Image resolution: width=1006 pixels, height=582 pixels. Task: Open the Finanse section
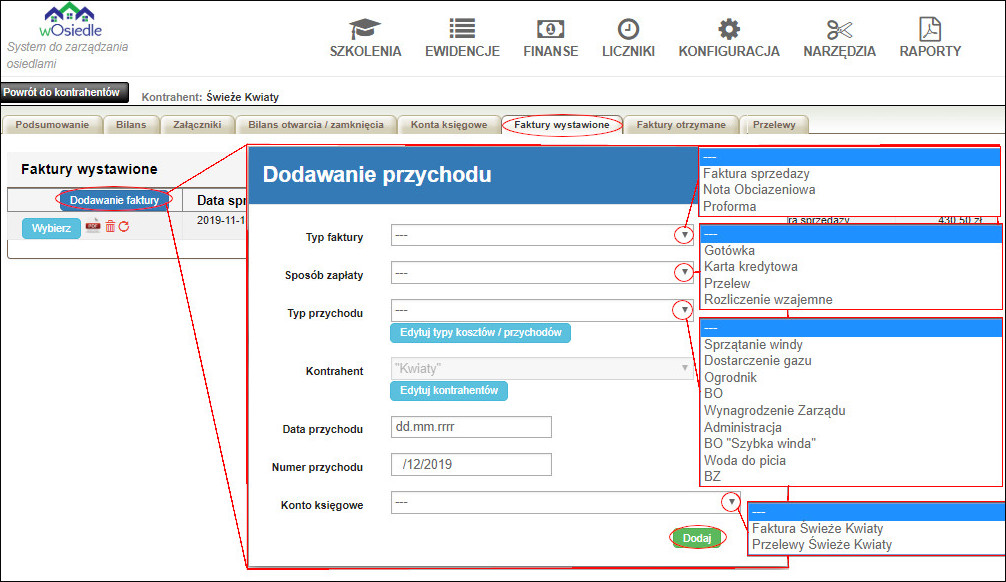pos(550,39)
